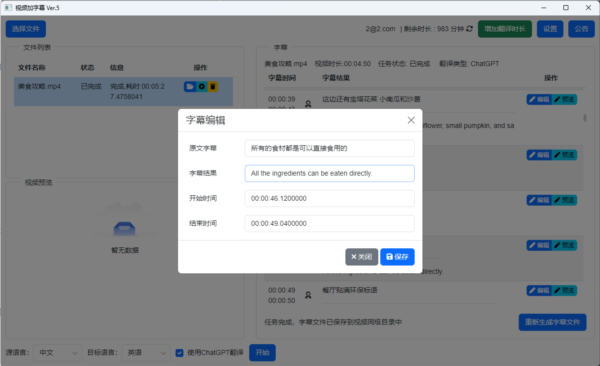Screen dimensions: 600x366
Task: Open the 公告 announcements button
Action: pyautogui.click(x=581, y=29)
